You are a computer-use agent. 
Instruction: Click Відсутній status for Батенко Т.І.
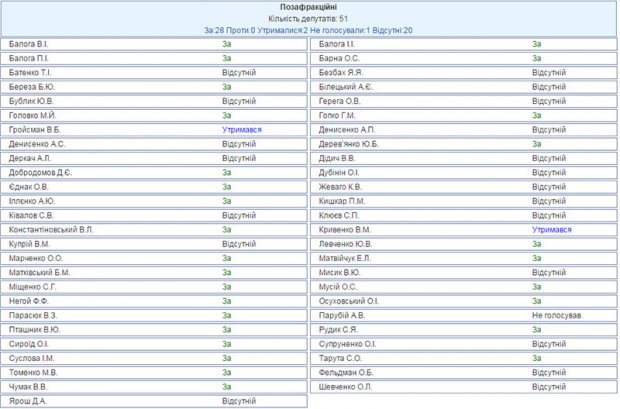click(239, 73)
